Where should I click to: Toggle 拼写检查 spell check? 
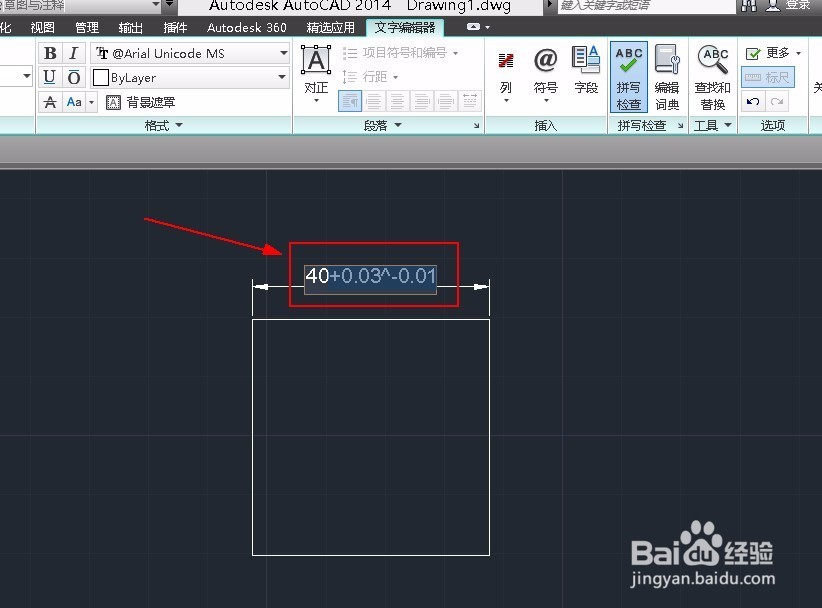click(x=629, y=77)
